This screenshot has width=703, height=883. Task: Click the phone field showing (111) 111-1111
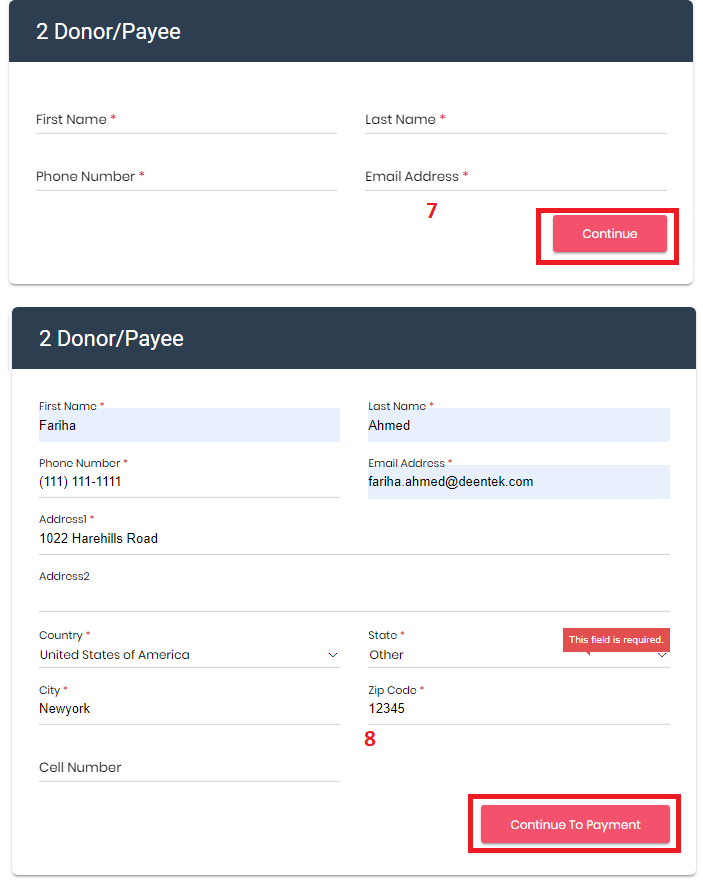pyautogui.click(x=189, y=482)
